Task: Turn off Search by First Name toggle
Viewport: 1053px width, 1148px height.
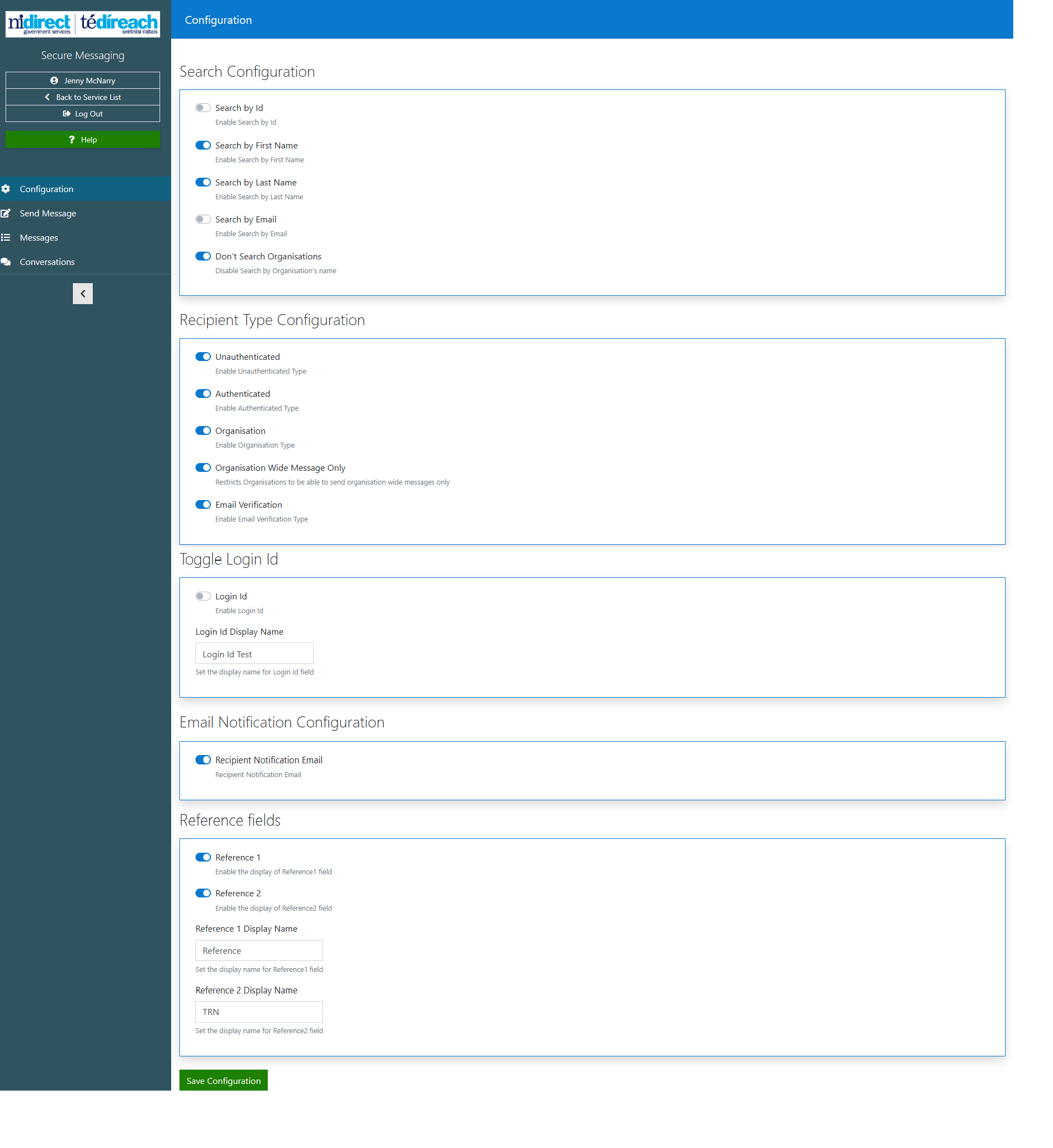Action: click(x=203, y=146)
